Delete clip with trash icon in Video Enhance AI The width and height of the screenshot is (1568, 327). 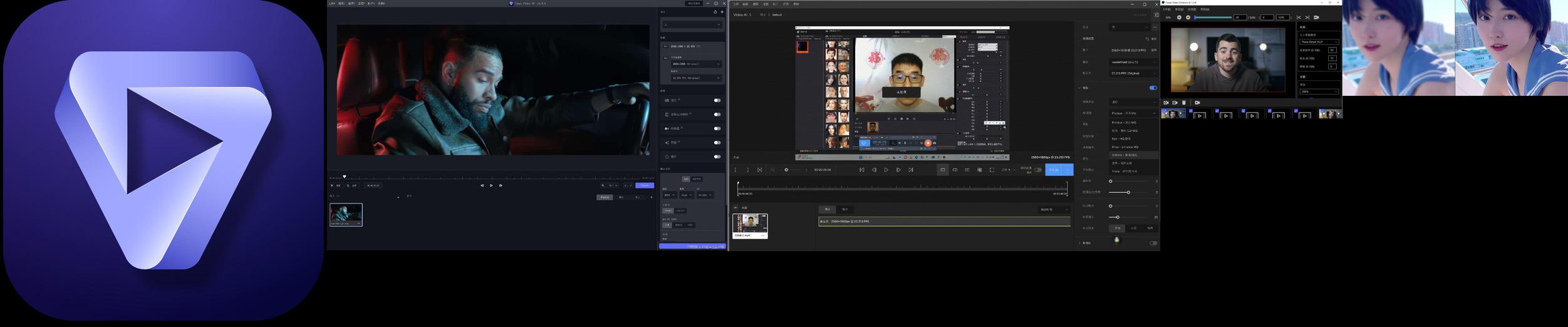point(1184,103)
